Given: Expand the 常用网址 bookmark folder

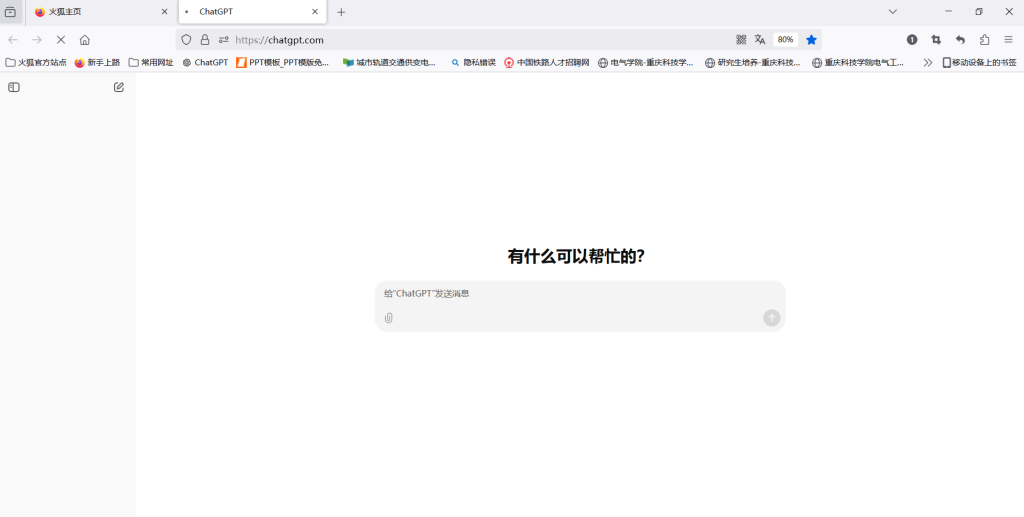Looking at the screenshot, I should pyautogui.click(x=151, y=63).
